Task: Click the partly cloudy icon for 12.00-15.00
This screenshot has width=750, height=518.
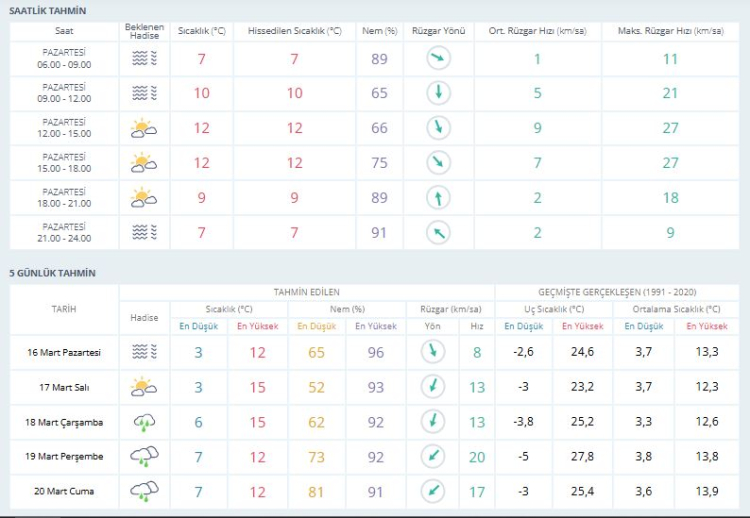Action: [x=144, y=128]
